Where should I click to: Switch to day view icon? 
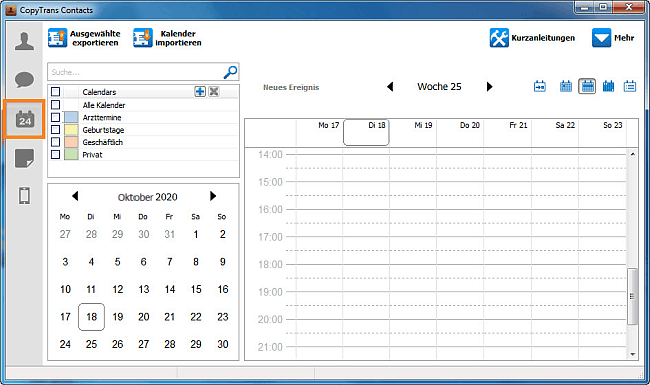(566, 87)
